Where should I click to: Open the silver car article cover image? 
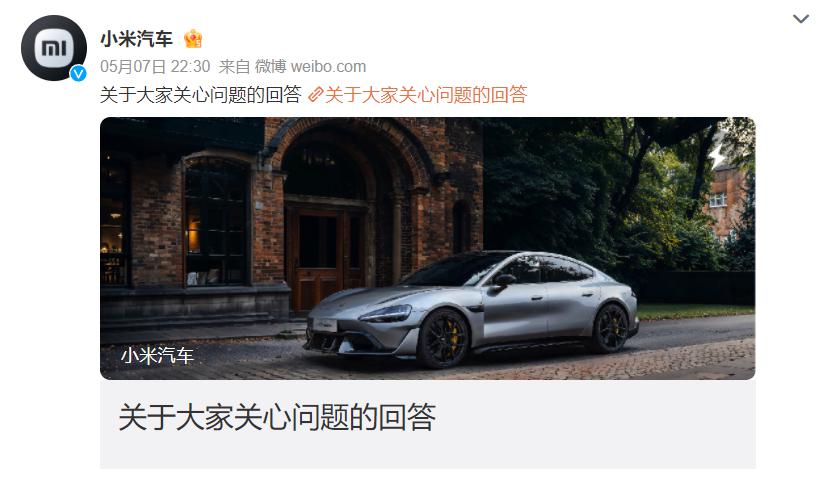(x=428, y=248)
